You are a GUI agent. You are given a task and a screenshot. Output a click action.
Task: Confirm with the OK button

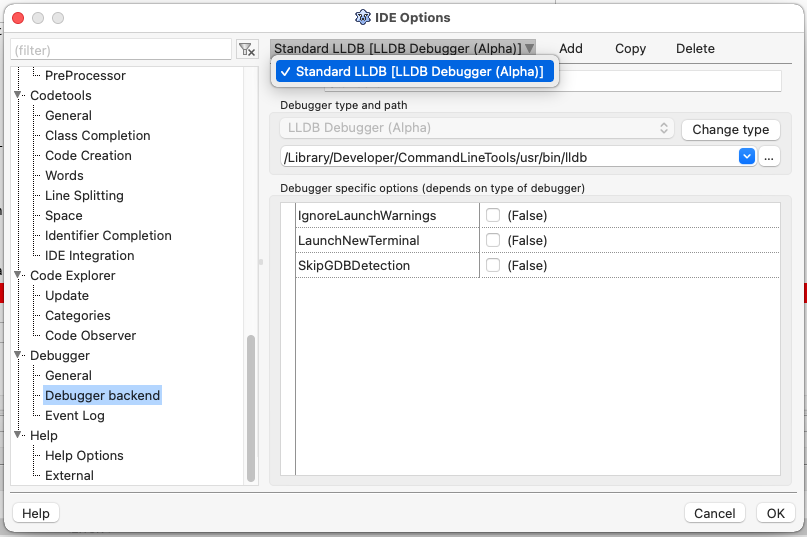(x=776, y=513)
